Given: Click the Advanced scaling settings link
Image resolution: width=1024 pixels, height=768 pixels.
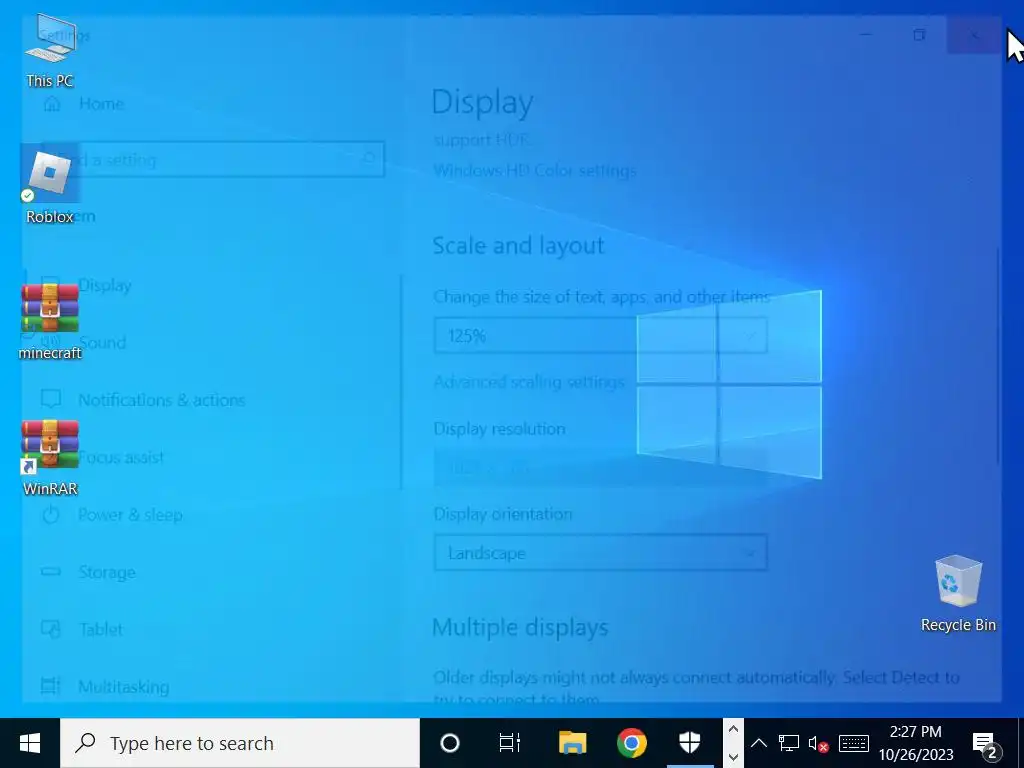Looking at the screenshot, I should click(x=529, y=381).
